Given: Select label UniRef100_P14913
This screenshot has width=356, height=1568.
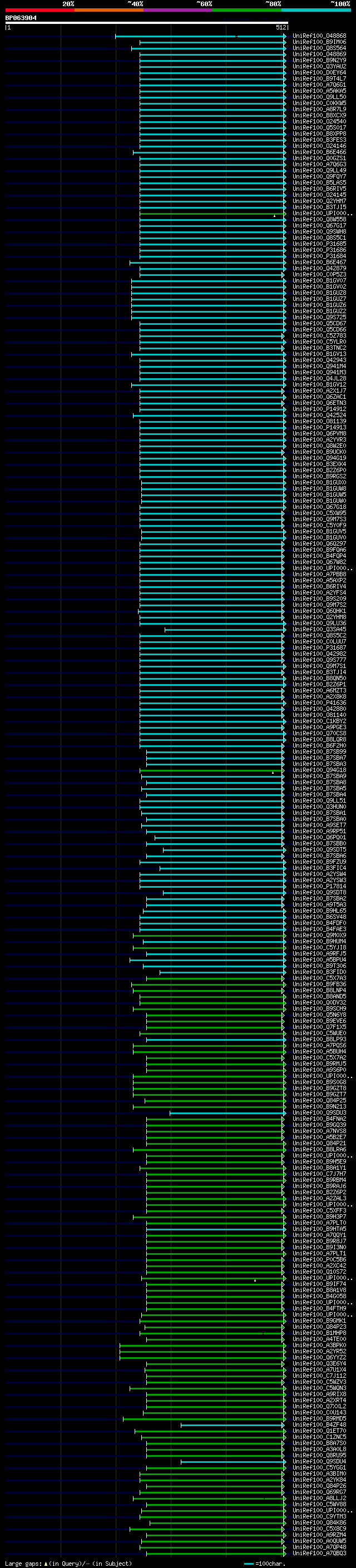Looking at the screenshot, I should point(319,427).
